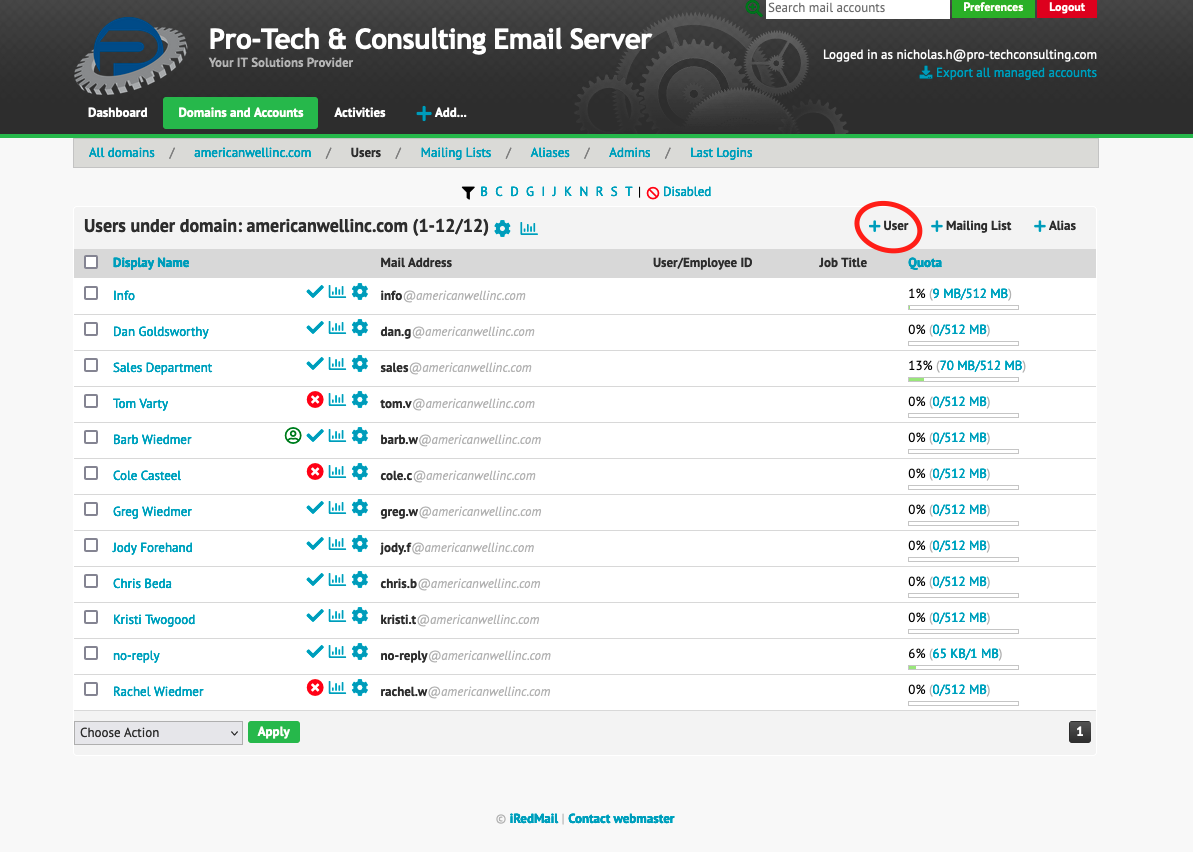View usage statistics icon for Dan Goldsworthy

coord(336,327)
